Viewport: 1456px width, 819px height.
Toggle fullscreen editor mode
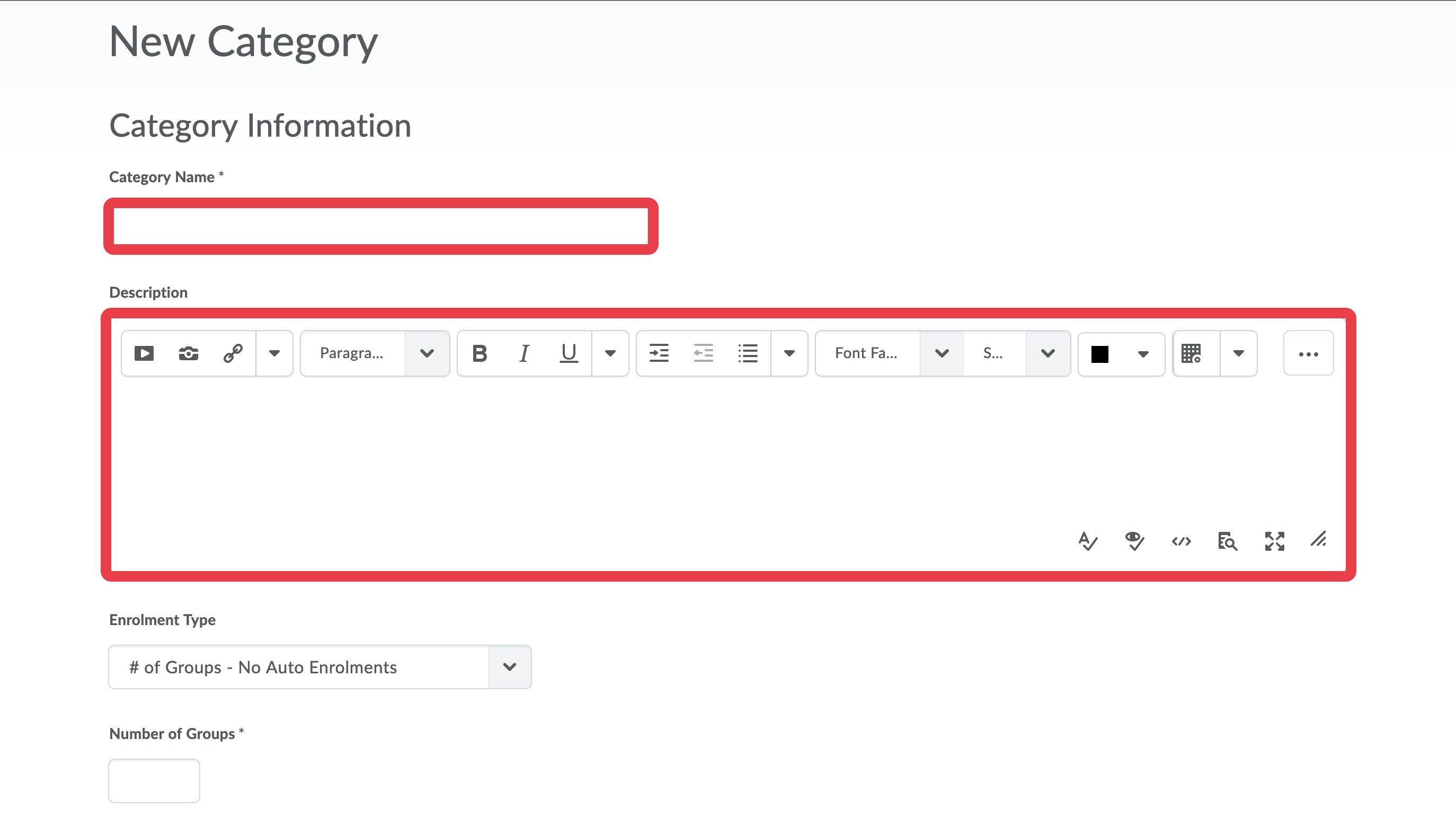(x=1274, y=541)
